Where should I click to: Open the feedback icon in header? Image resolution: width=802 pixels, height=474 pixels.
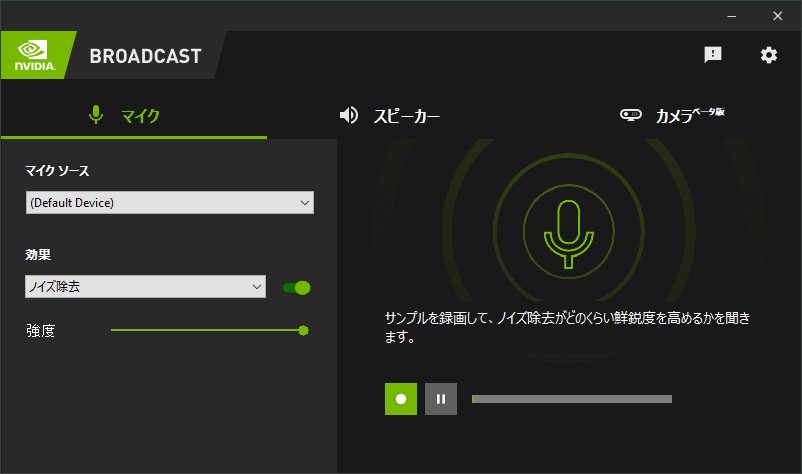click(x=712, y=55)
